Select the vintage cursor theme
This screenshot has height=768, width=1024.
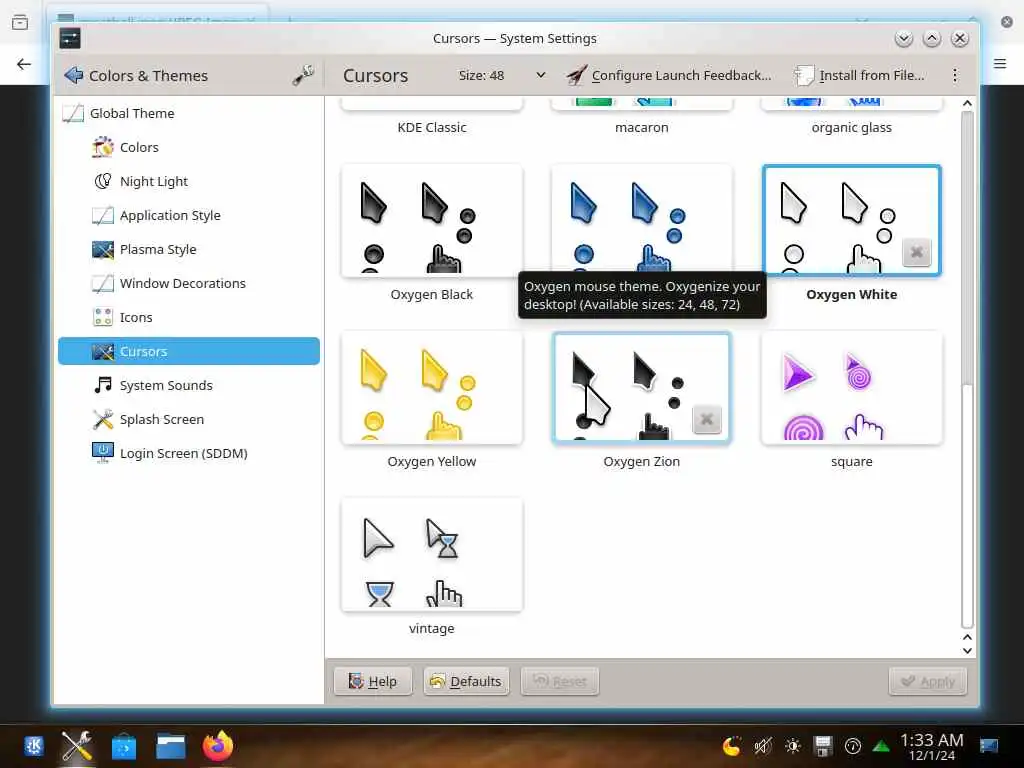point(432,555)
